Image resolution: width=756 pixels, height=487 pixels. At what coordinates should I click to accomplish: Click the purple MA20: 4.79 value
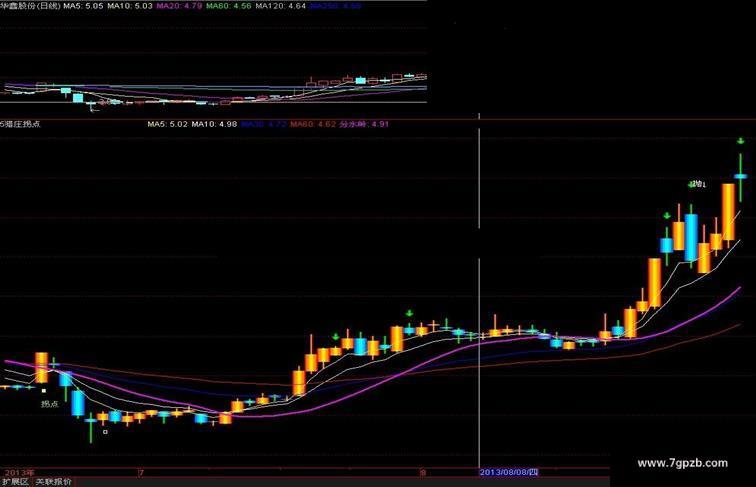click(x=179, y=6)
